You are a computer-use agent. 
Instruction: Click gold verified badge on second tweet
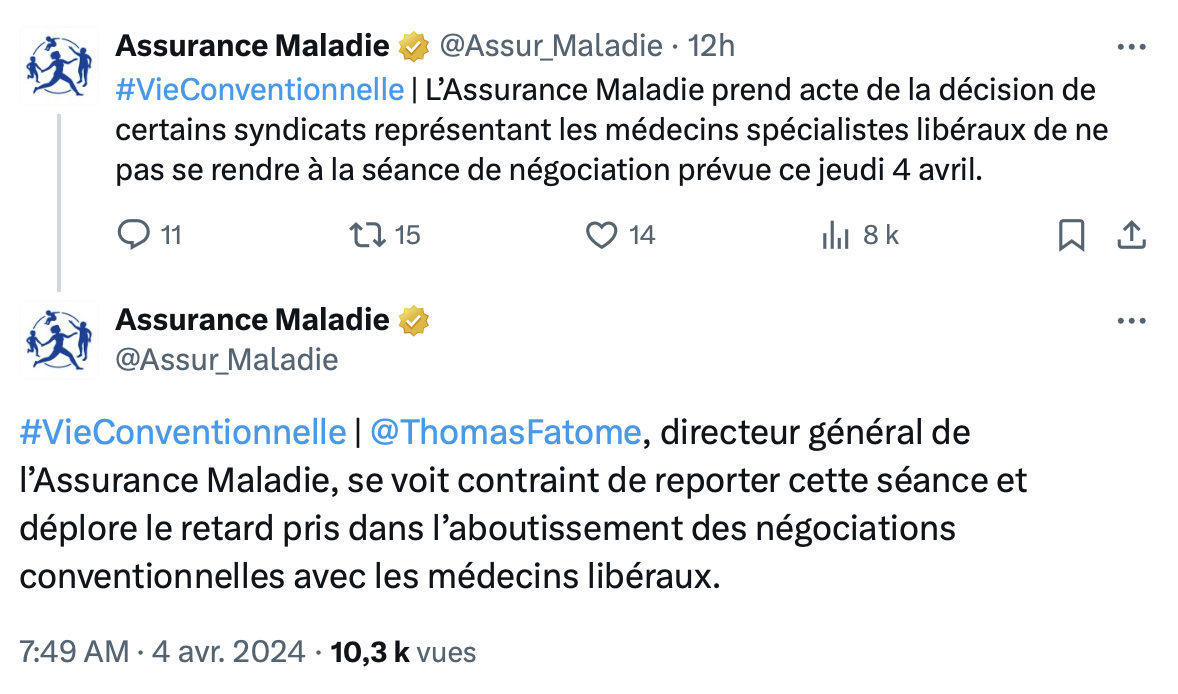[413, 321]
